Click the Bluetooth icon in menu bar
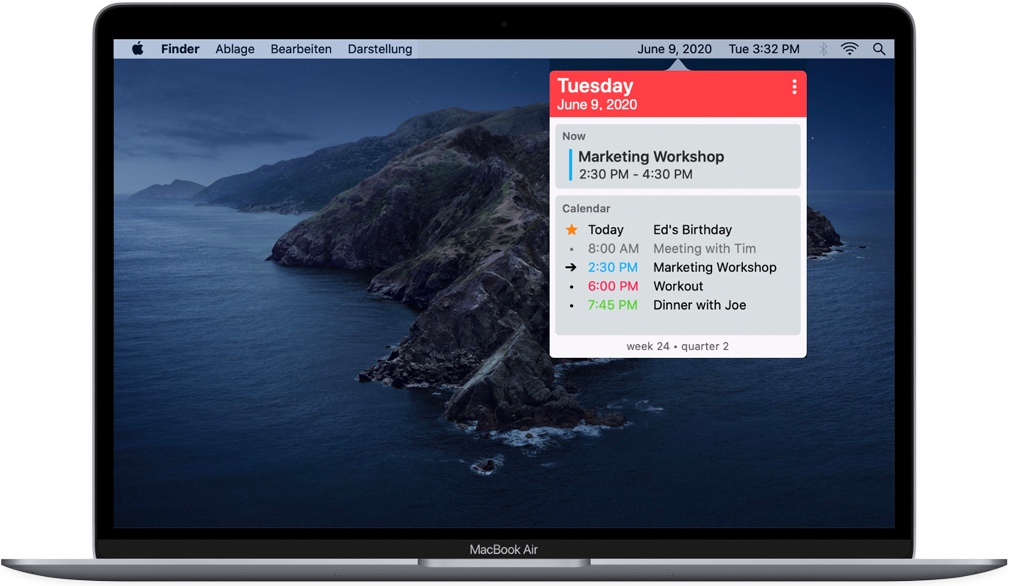This screenshot has width=1009, height=586. (x=824, y=49)
